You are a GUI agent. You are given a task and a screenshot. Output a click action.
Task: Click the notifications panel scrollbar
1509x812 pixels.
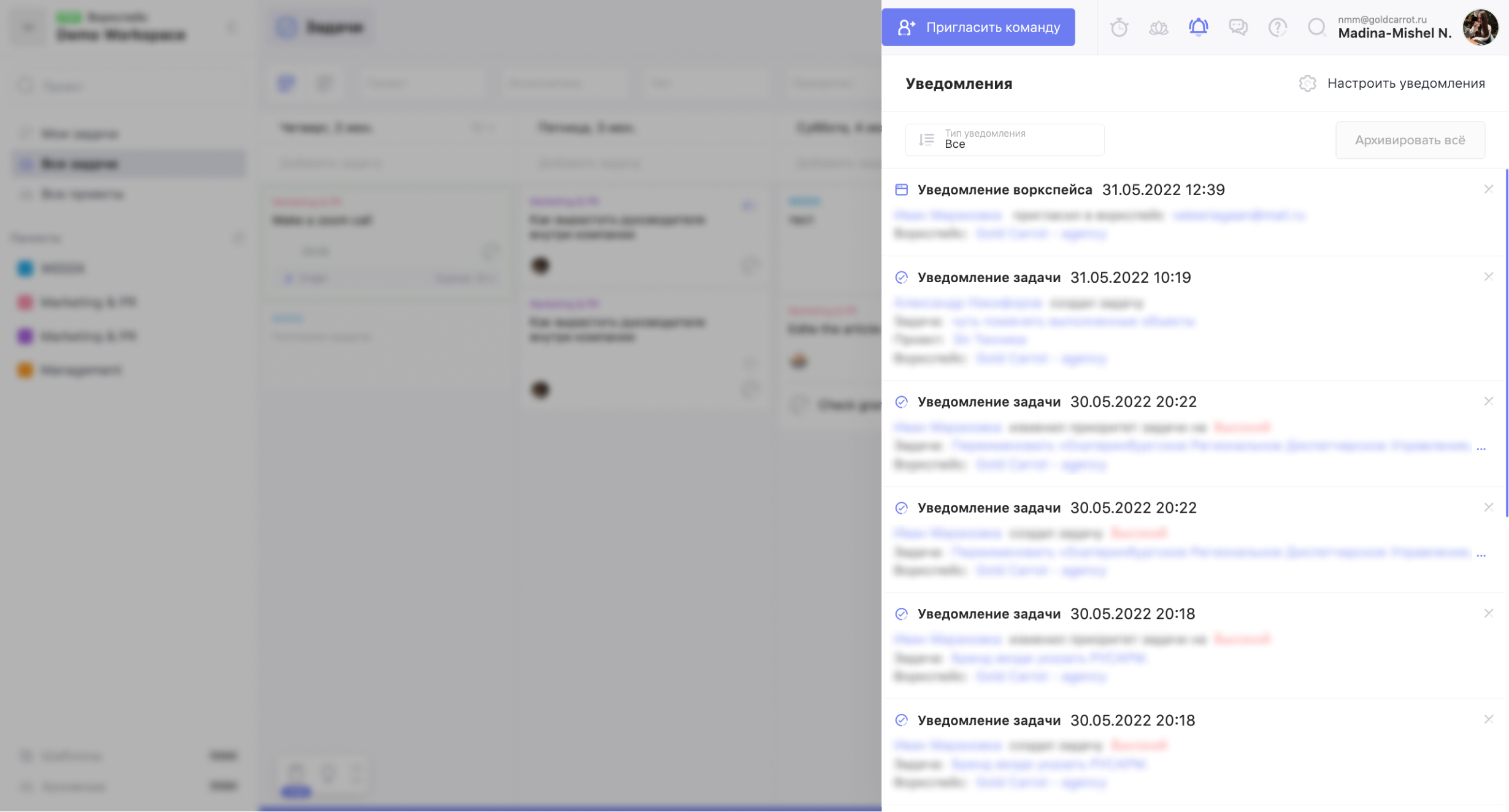click(1506, 343)
